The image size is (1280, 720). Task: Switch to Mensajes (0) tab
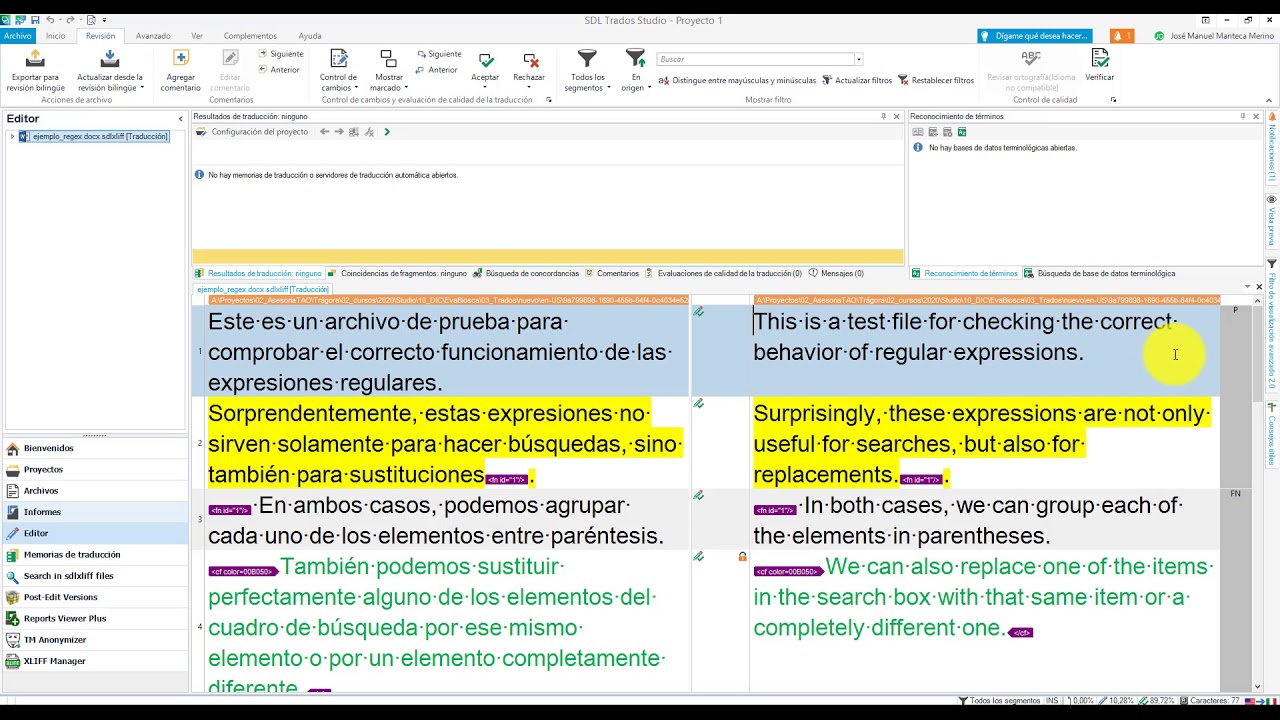pos(837,273)
